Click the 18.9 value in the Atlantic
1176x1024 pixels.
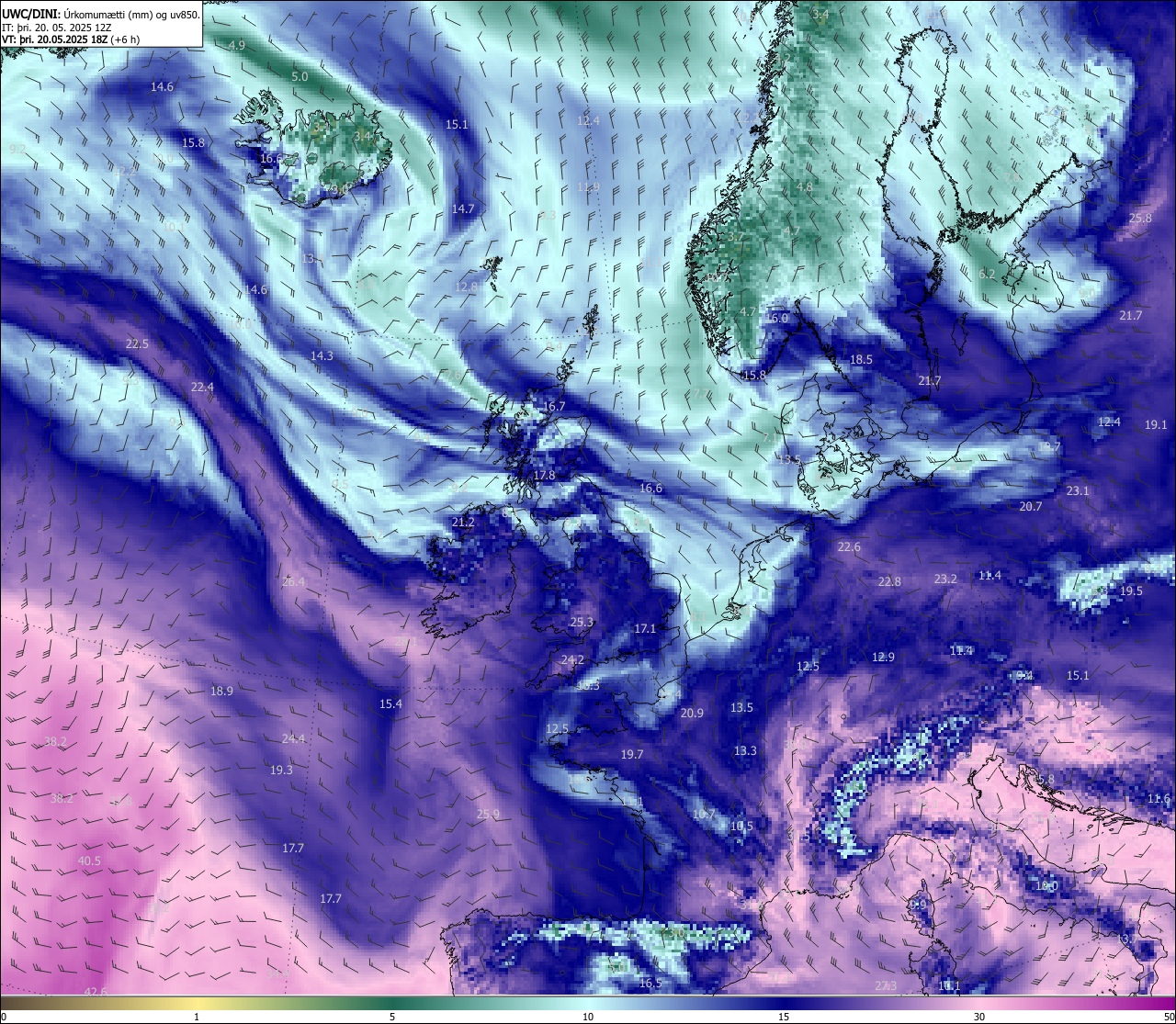point(221,691)
